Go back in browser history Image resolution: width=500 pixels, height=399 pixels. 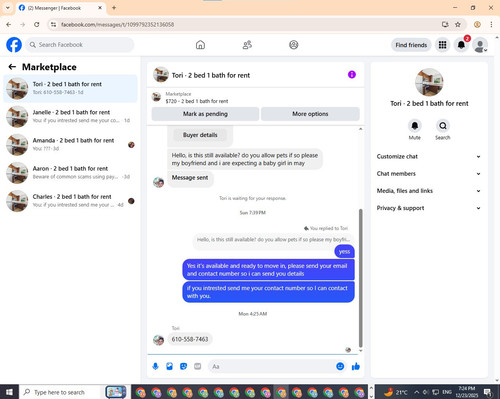pyautogui.click(x=9, y=24)
